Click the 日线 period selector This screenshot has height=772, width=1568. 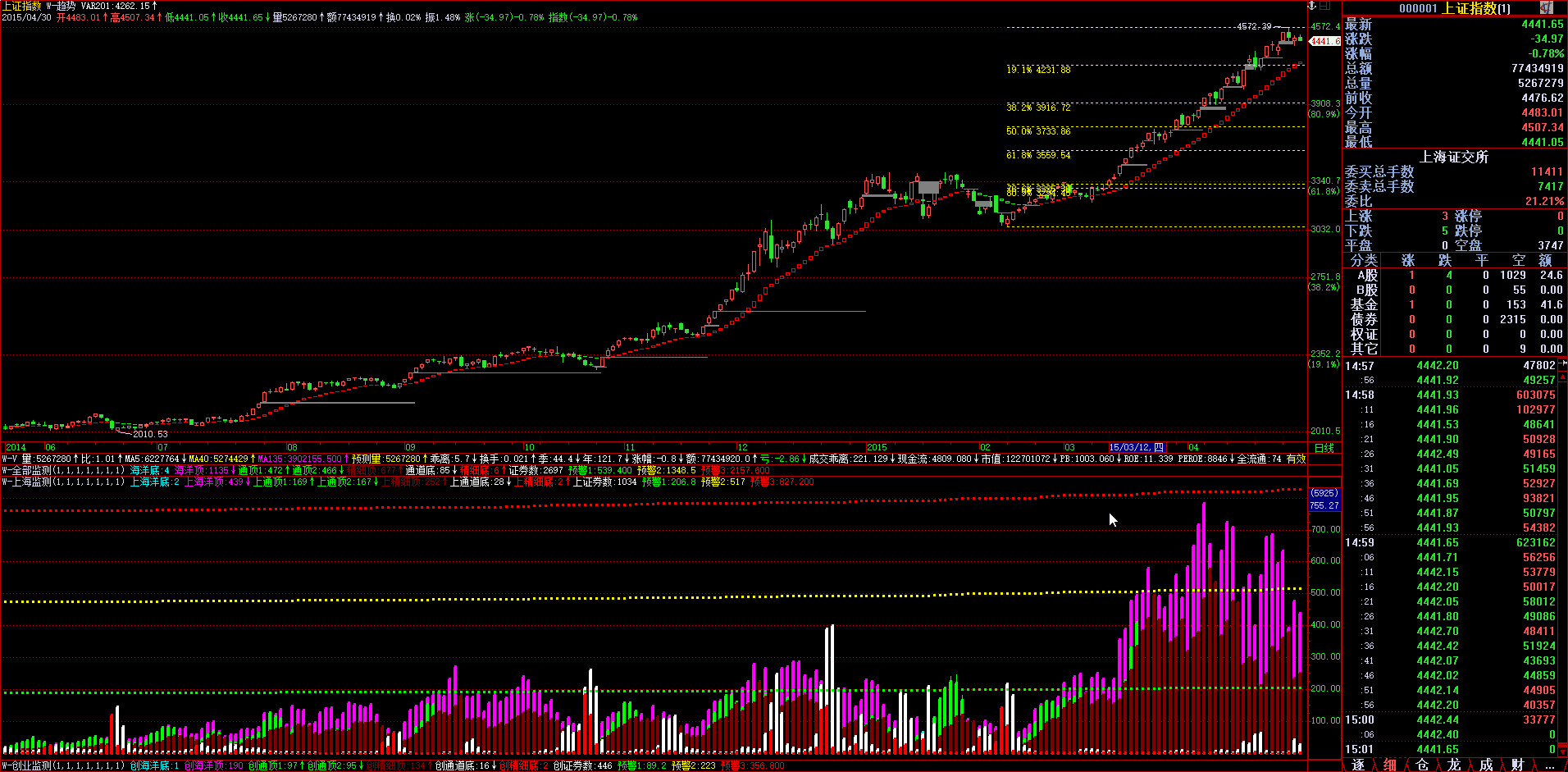pyautogui.click(x=1324, y=448)
